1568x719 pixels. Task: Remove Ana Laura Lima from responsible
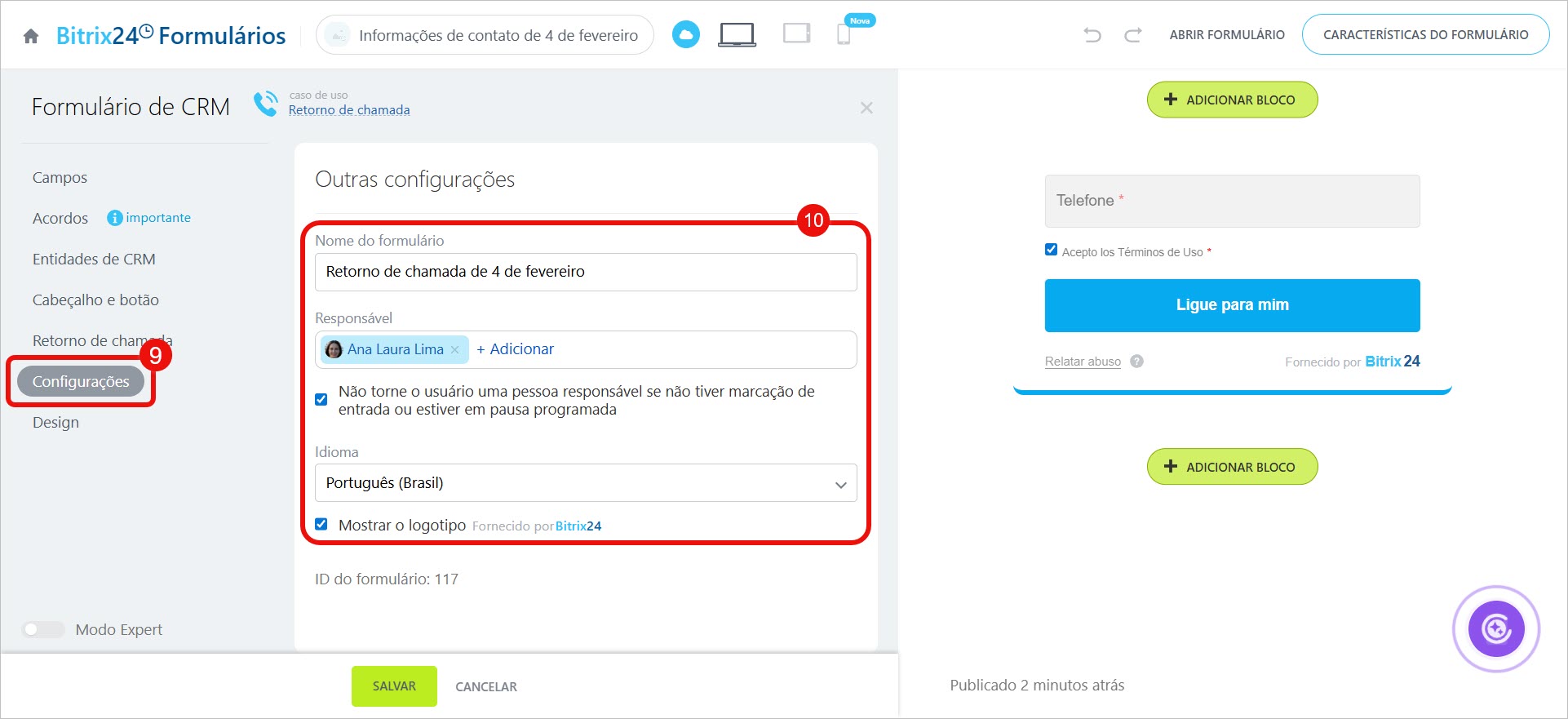(x=455, y=349)
